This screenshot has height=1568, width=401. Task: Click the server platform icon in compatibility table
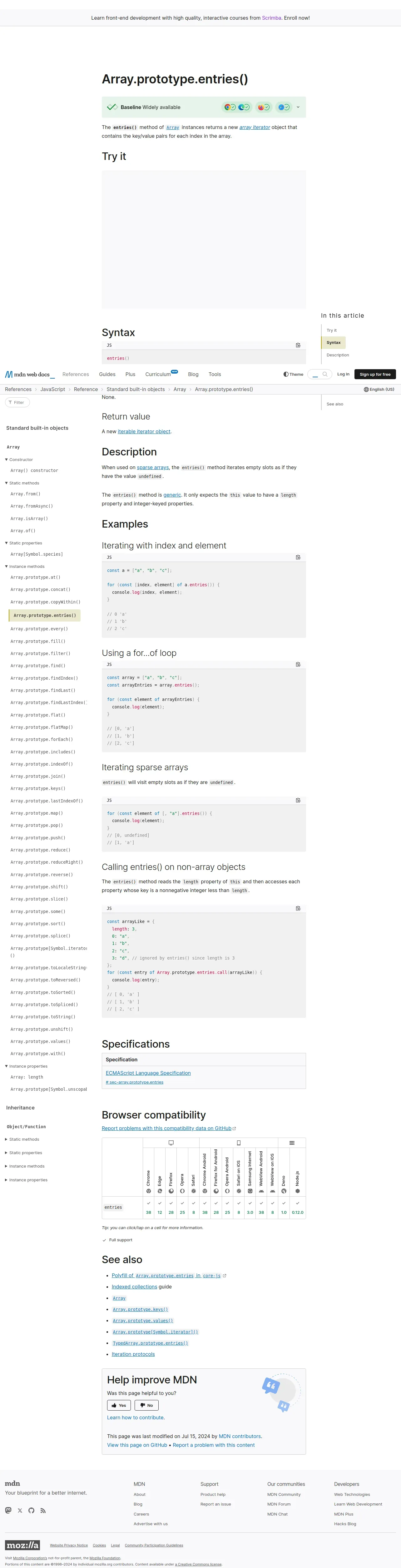coord(292,1143)
